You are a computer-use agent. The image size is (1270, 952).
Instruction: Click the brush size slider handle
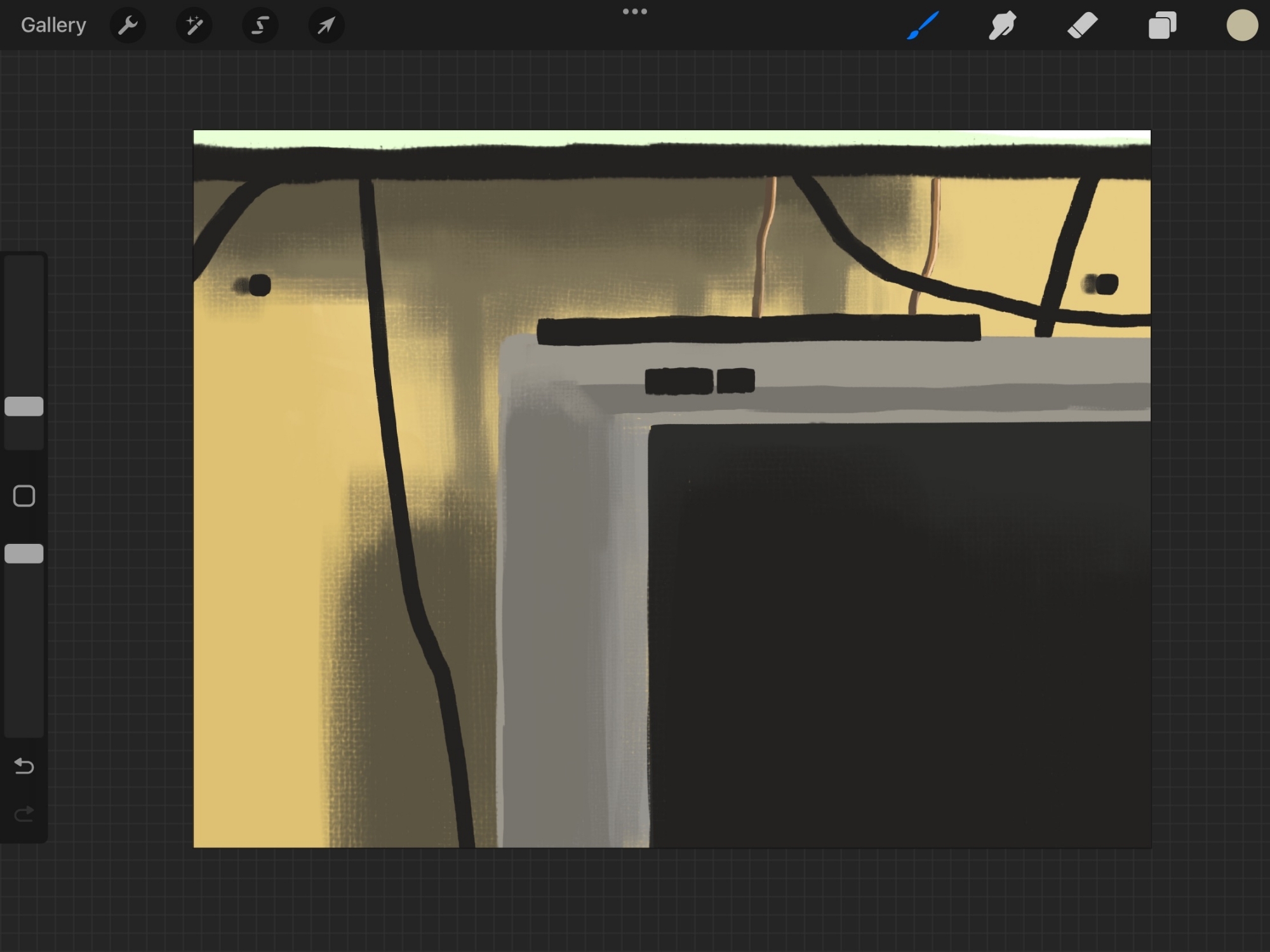(24, 406)
